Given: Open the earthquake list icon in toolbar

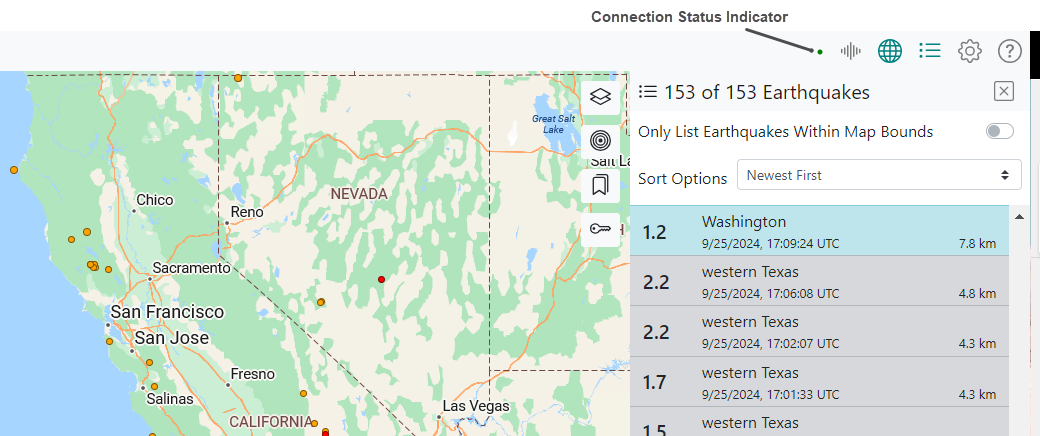Looking at the screenshot, I should [930, 51].
